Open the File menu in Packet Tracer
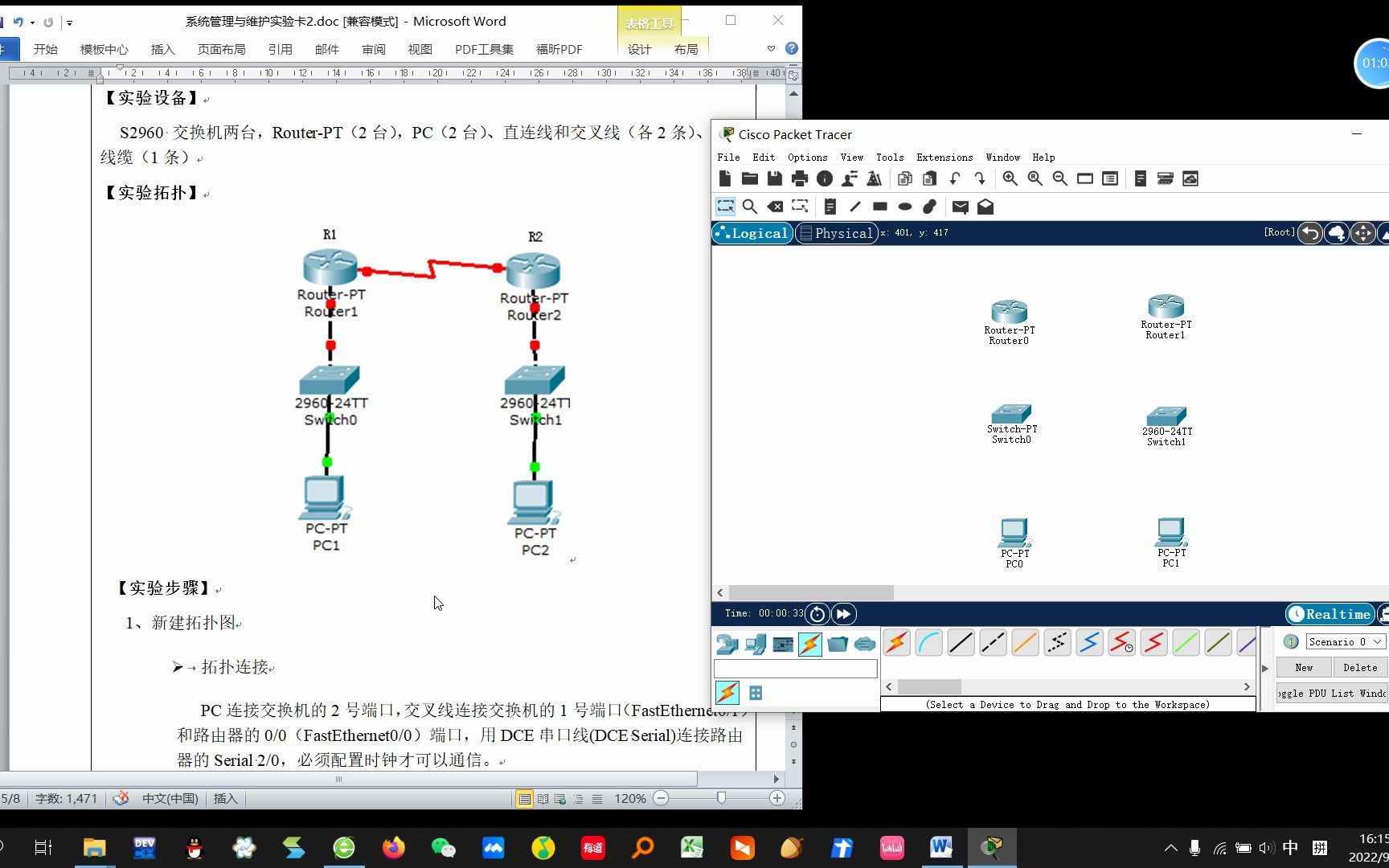1389x868 pixels. click(728, 158)
